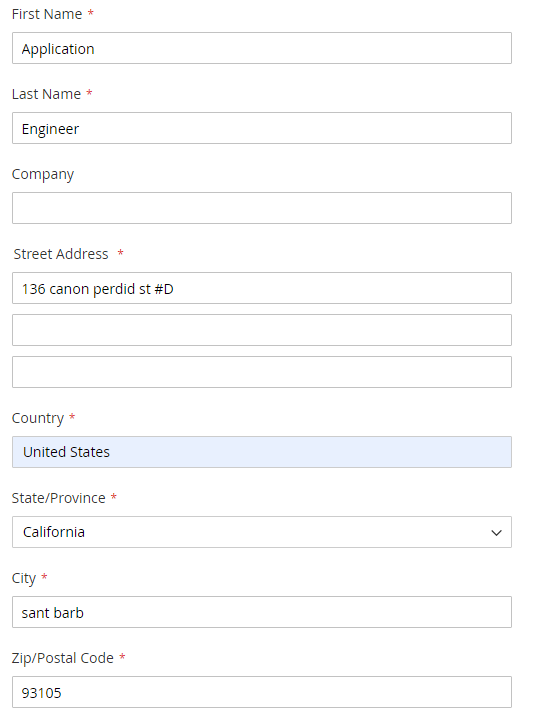The width and height of the screenshot is (541, 727).
Task: Select the empty Company input box
Action: pyautogui.click(x=262, y=208)
